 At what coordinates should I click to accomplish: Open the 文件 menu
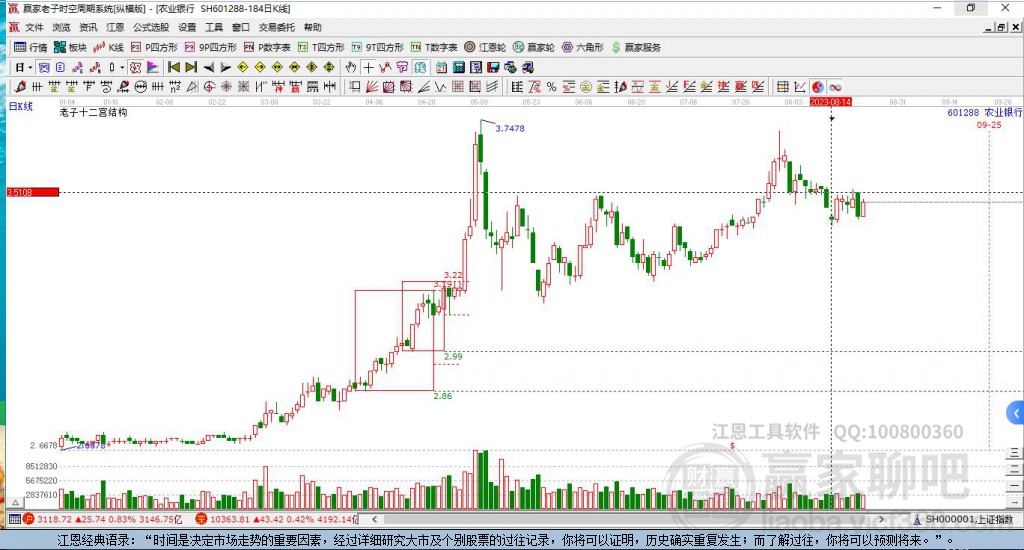(x=34, y=27)
